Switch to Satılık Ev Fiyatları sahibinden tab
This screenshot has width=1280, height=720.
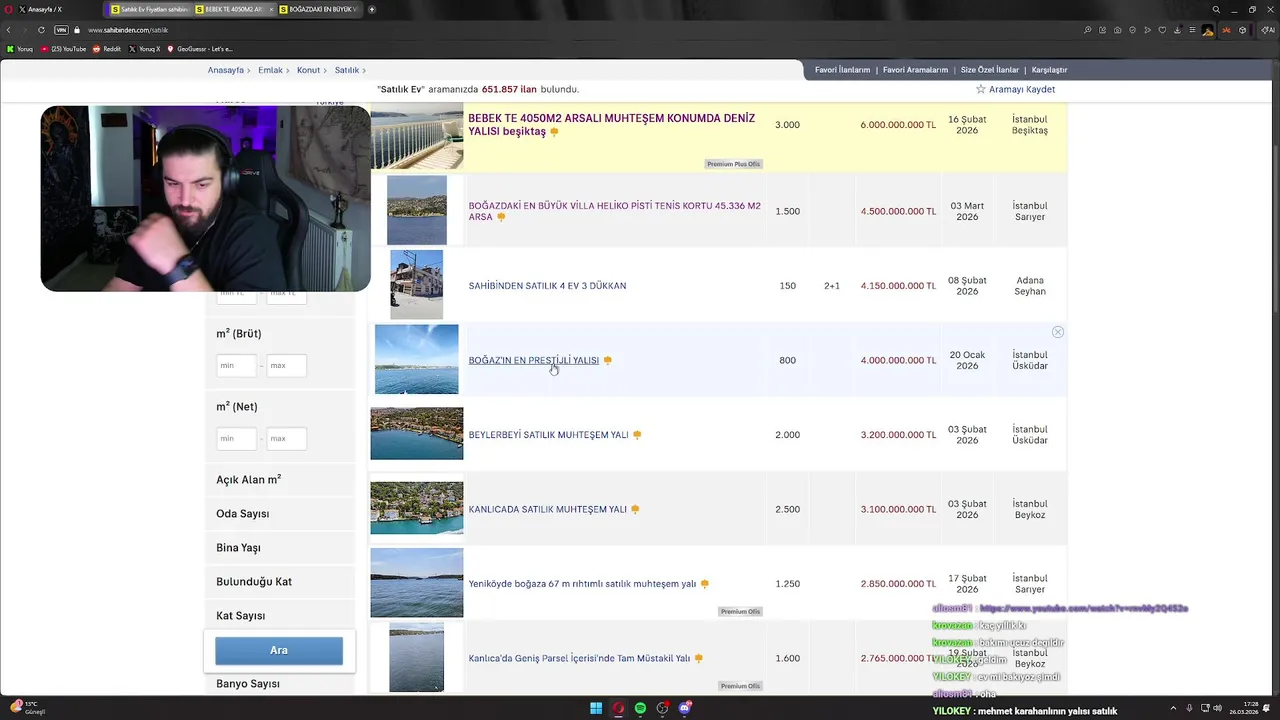[x=150, y=9]
